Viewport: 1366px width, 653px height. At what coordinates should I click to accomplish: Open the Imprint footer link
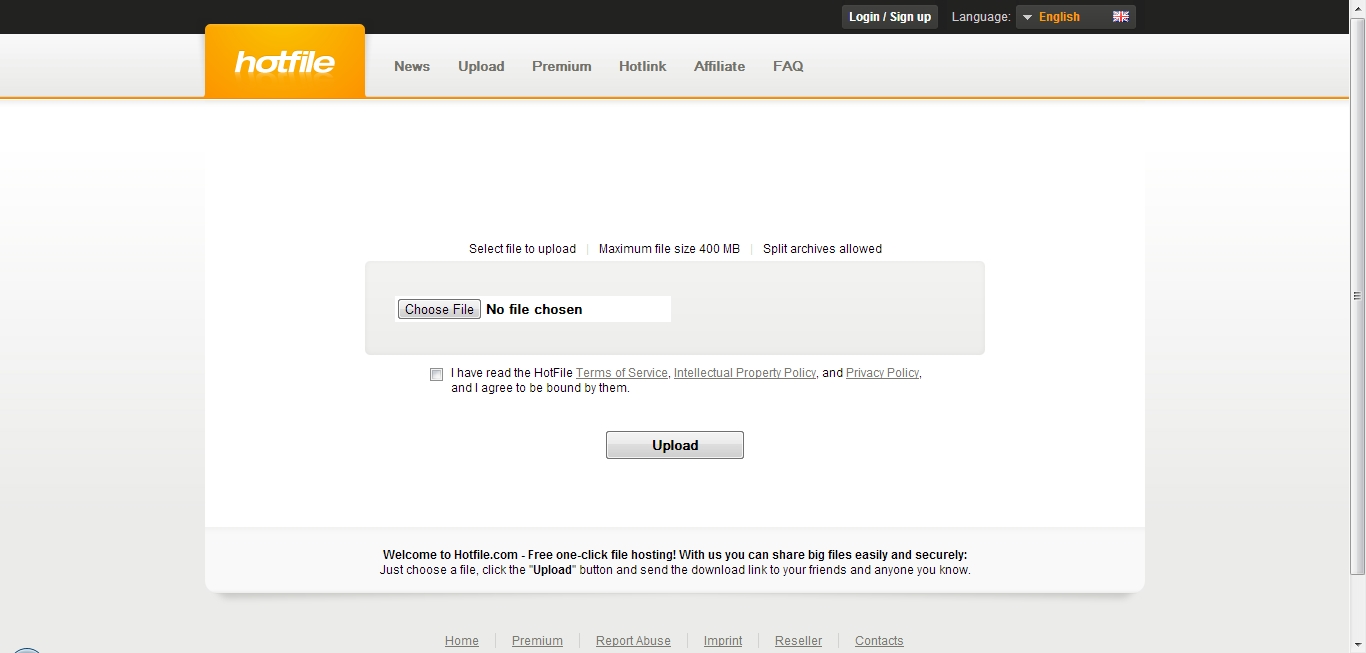(723, 641)
